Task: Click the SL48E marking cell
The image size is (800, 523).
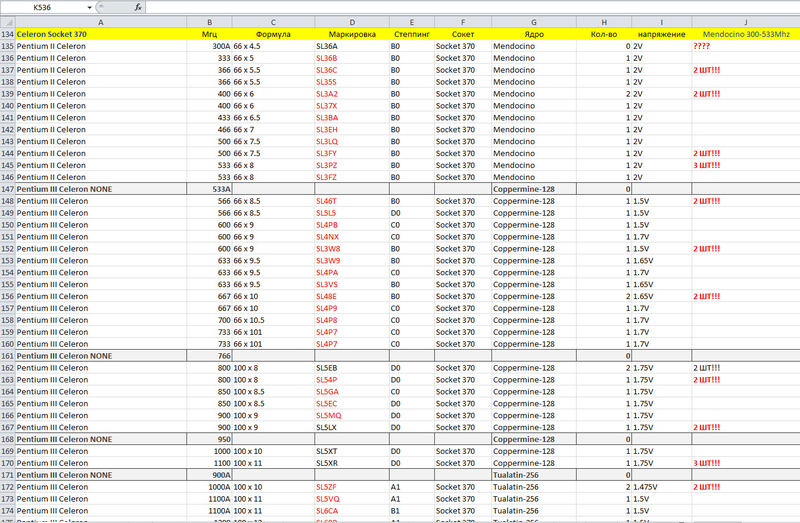Action: (x=352, y=296)
